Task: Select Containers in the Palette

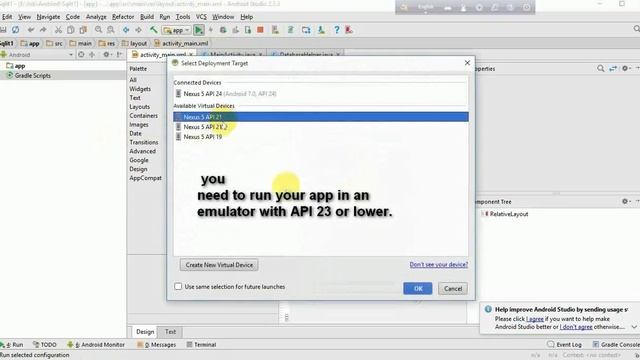Action: [144, 116]
